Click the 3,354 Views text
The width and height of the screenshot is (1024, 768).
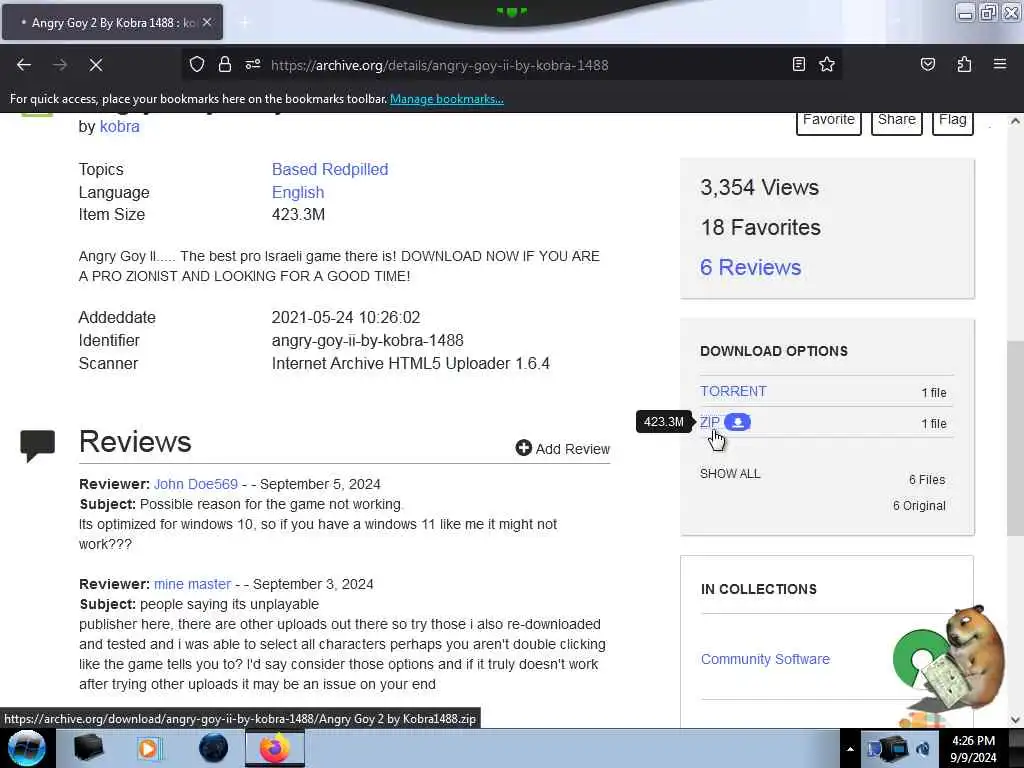click(x=759, y=187)
